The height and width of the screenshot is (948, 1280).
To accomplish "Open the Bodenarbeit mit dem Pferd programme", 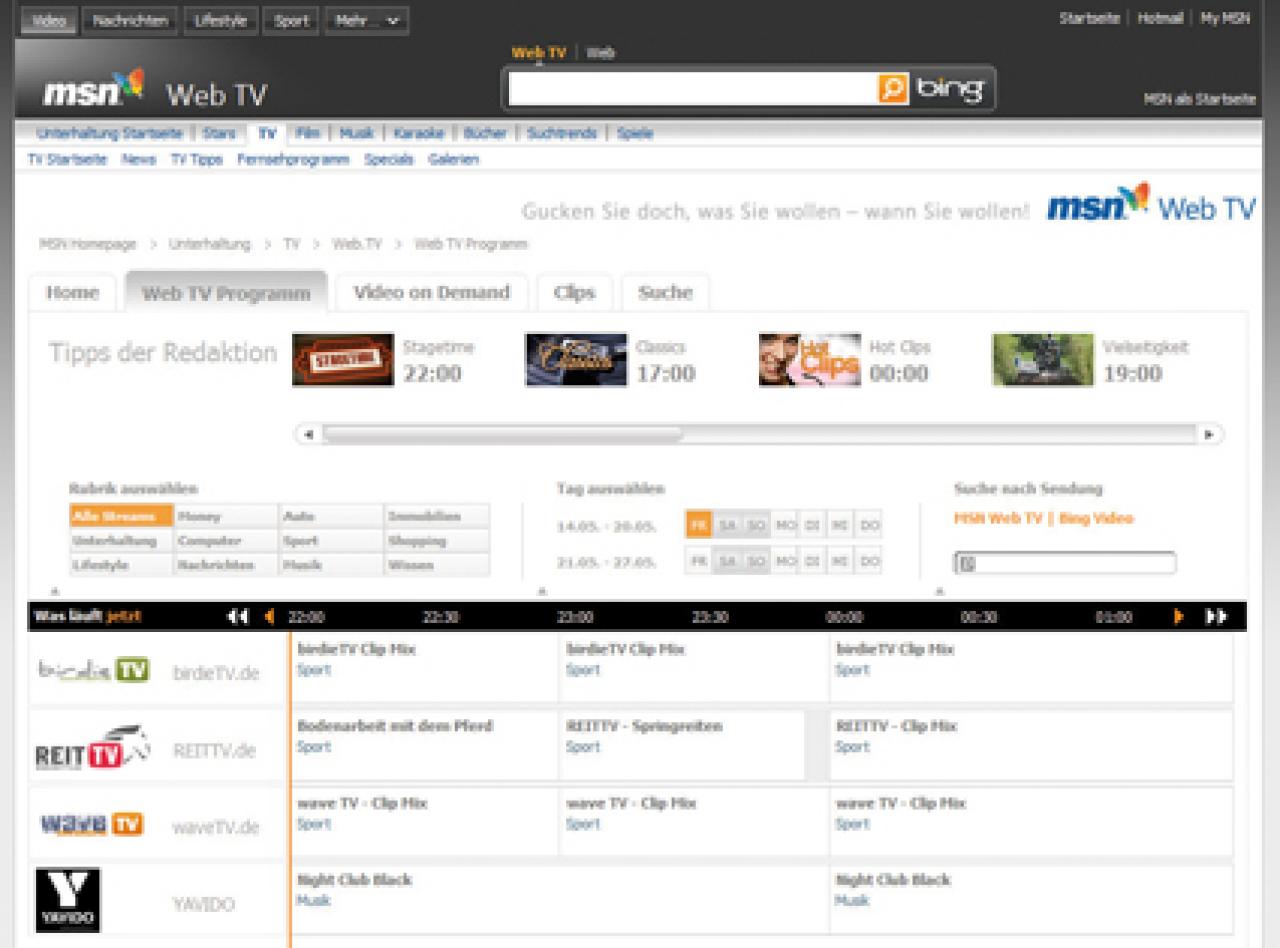I will (x=395, y=726).
